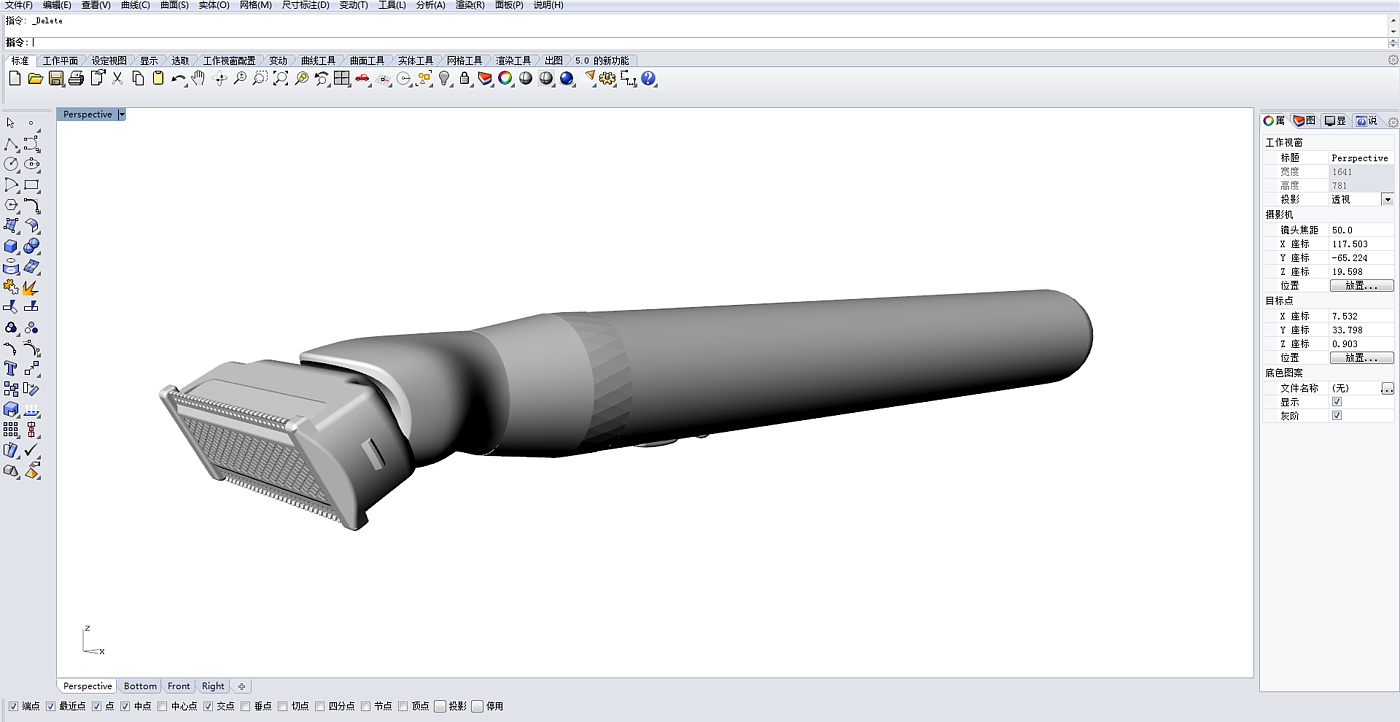The image size is (1400, 722).
Task: Click the Explode tool icon
Action: tap(31, 287)
